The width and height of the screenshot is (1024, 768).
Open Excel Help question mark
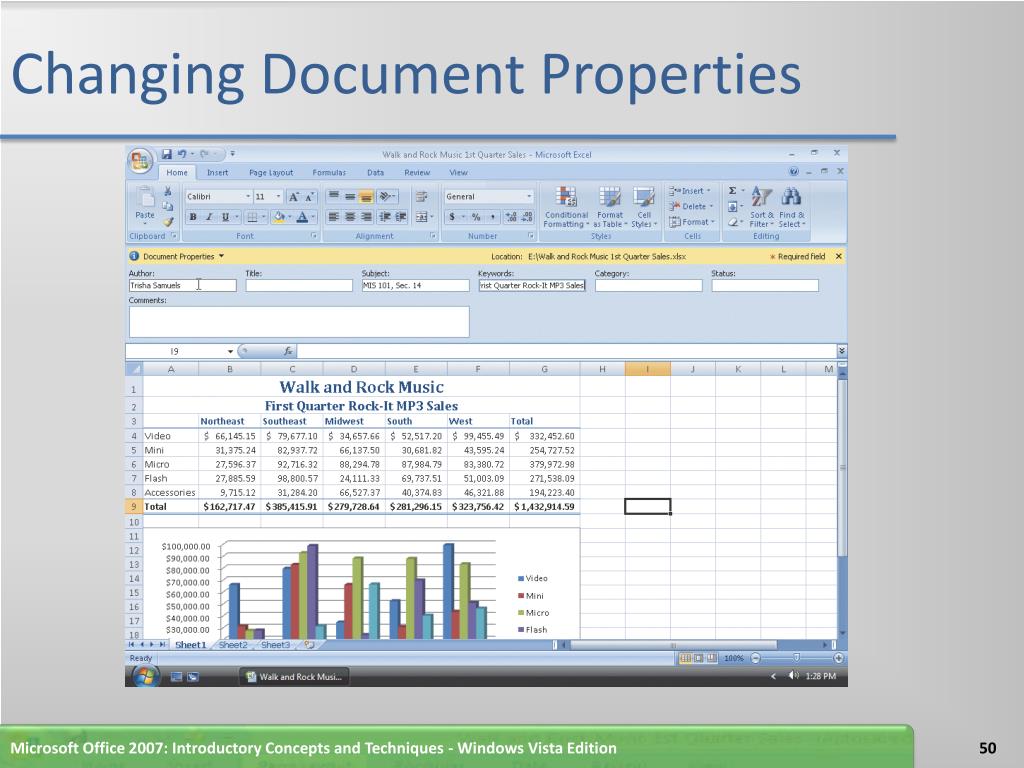[x=793, y=172]
